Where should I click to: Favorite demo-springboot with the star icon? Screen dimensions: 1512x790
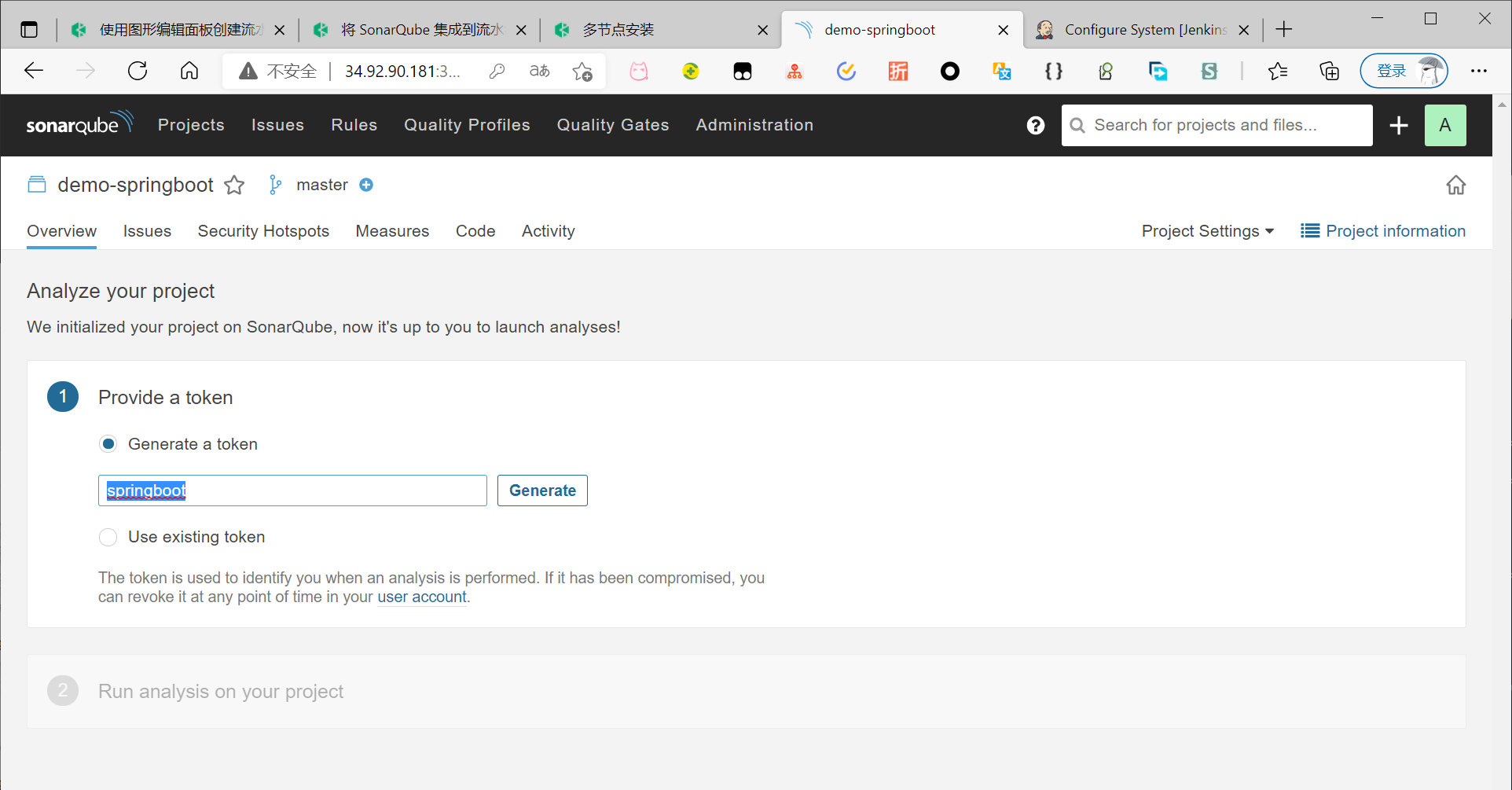(x=234, y=186)
